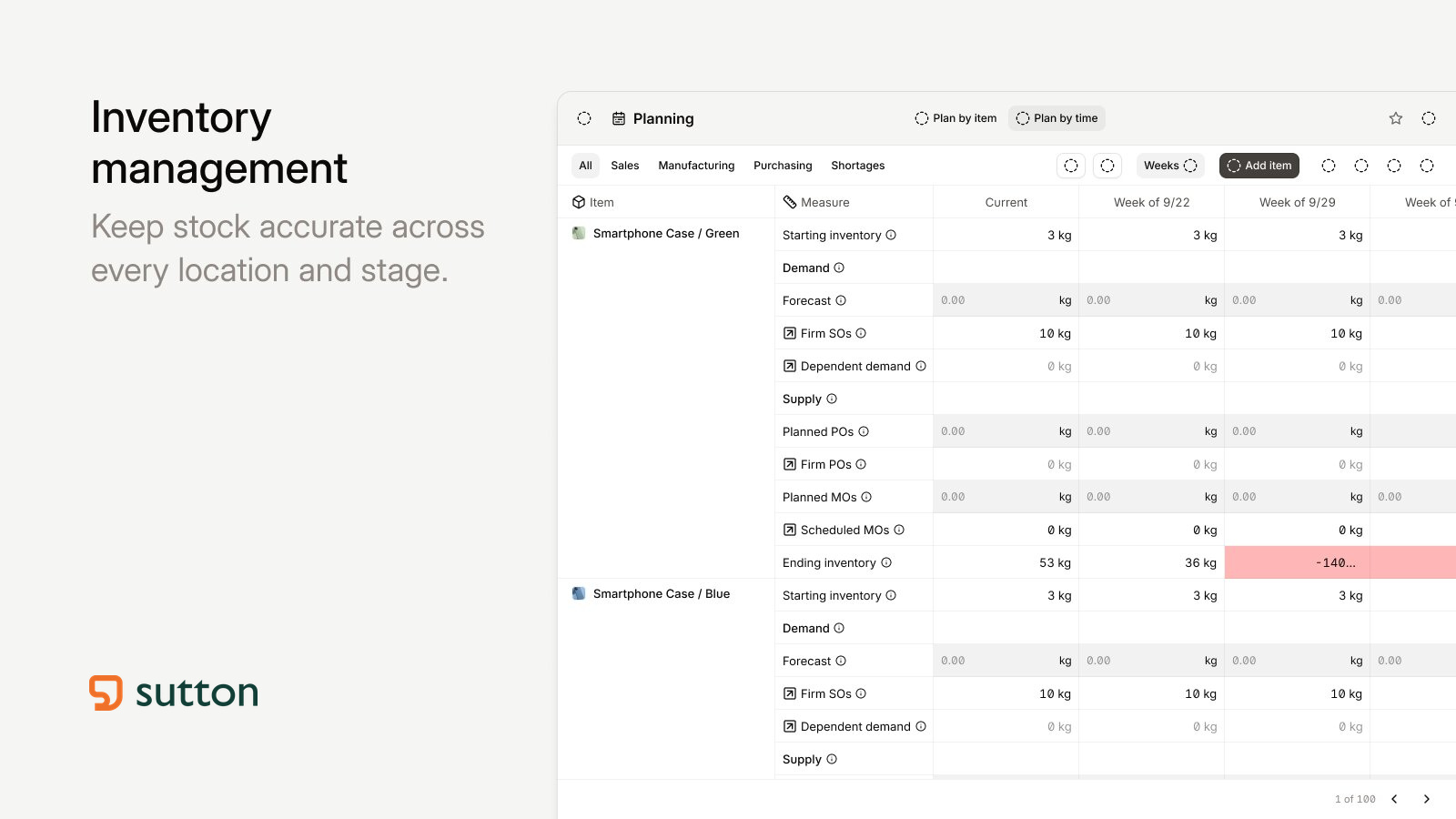Click the Smartphone Case / Blue thumbnail
The image size is (1456, 819).
pyautogui.click(x=579, y=593)
